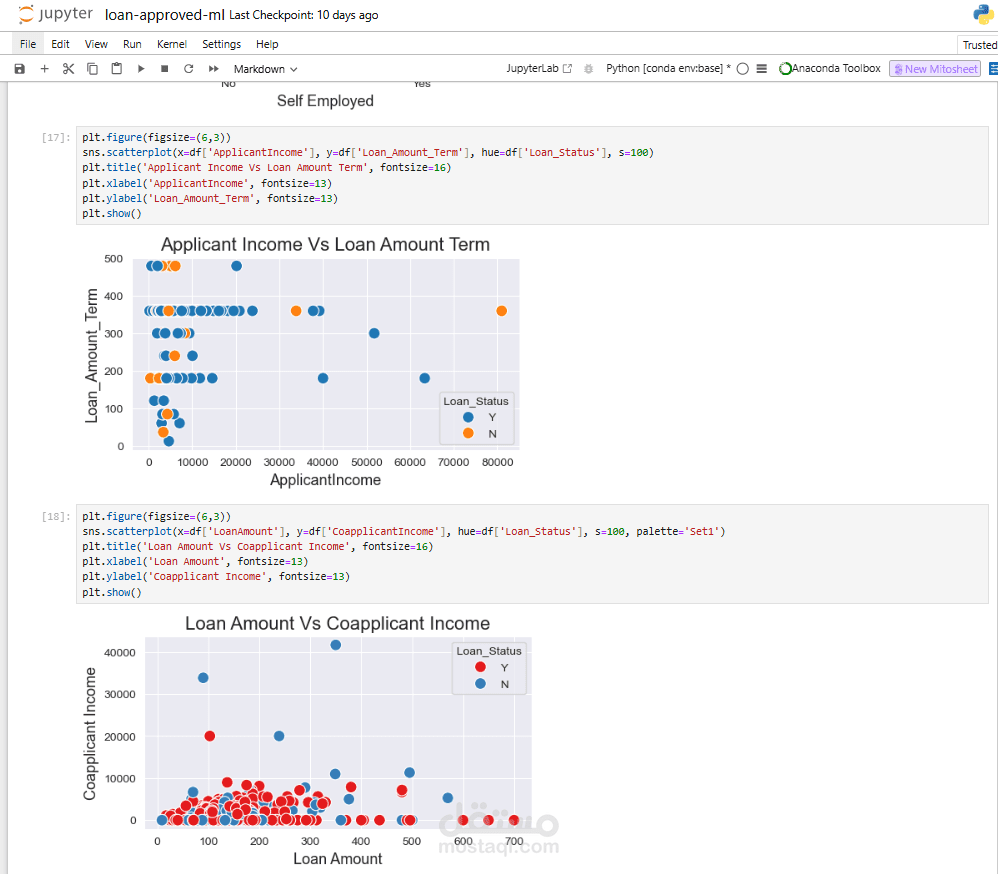Copy the selected cell
Screen dimensions: 998x874
[92, 69]
